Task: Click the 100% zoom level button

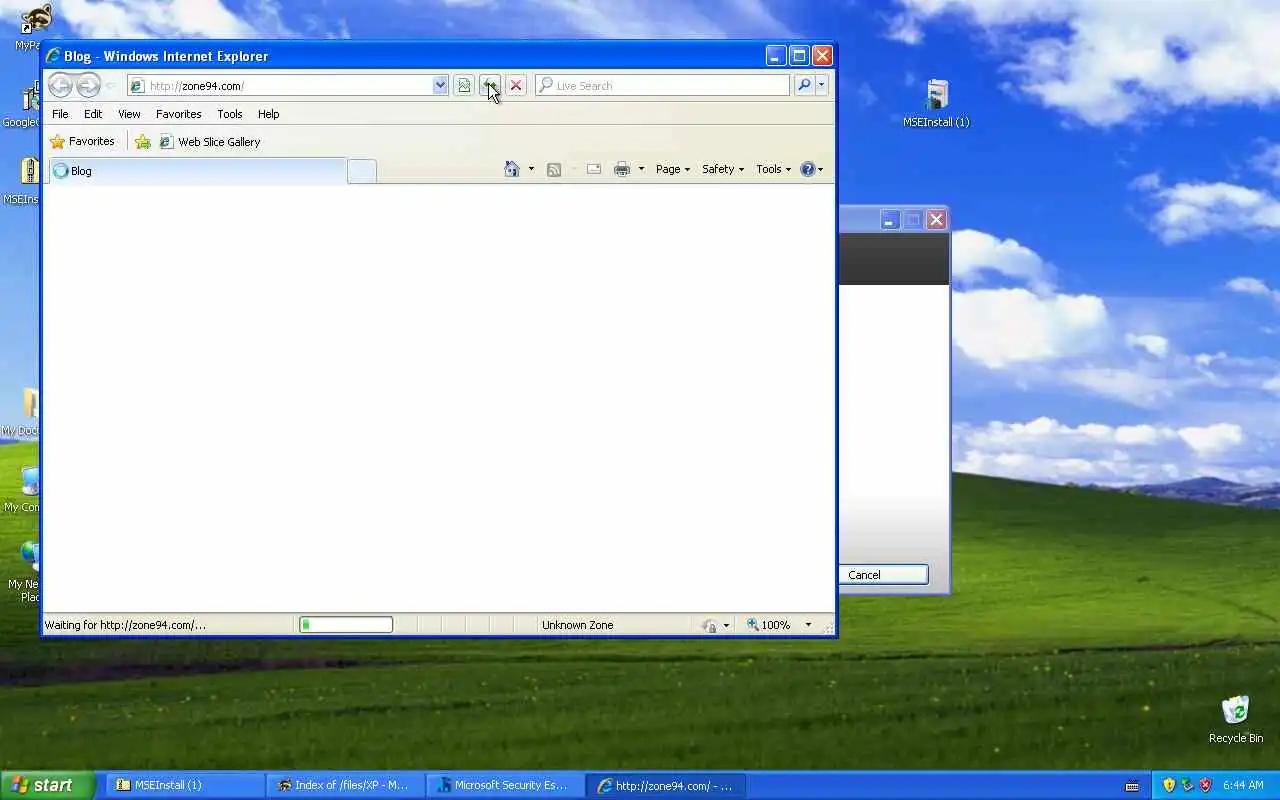Action: pyautogui.click(x=770, y=625)
